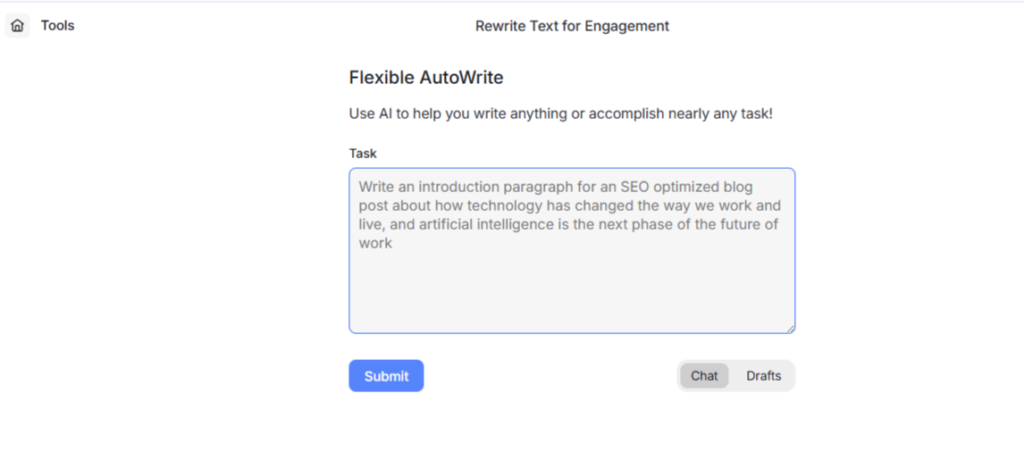Open the Tools link beside the home icon
This screenshot has height=452, width=1024.
tap(58, 26)
